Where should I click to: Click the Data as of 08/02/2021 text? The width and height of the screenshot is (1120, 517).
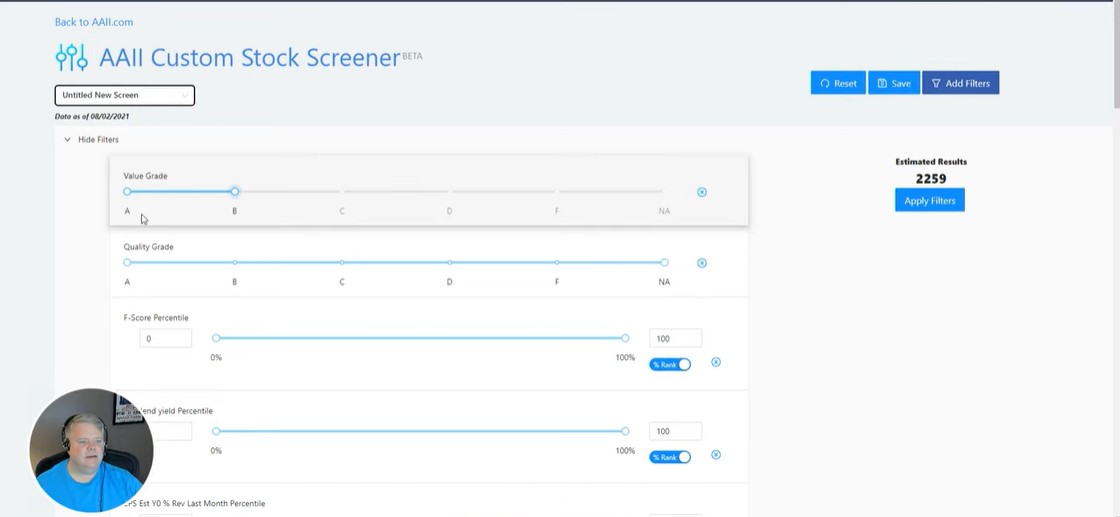[x=92, y=116]
